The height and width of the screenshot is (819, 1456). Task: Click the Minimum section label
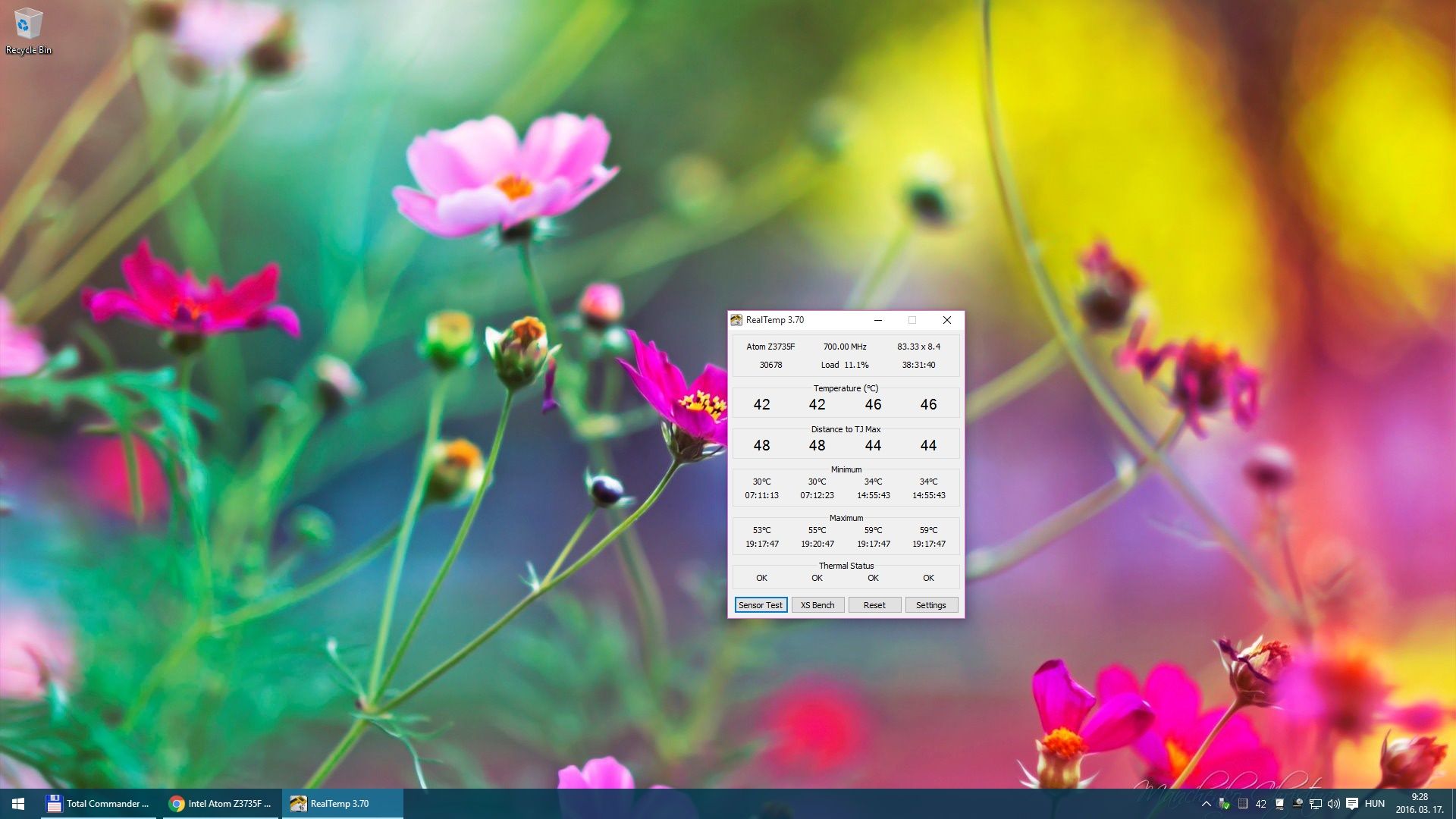click(x=846, y=469)
